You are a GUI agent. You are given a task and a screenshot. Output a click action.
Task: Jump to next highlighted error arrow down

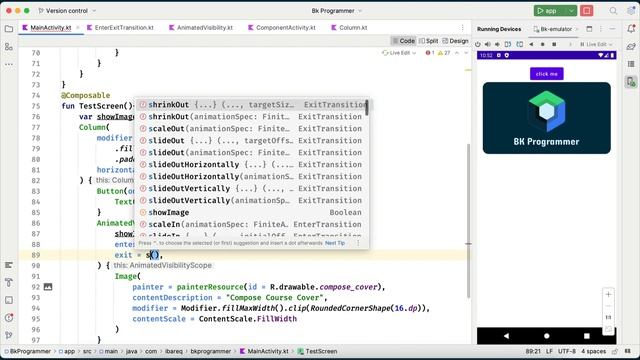(x=466, y=53)
